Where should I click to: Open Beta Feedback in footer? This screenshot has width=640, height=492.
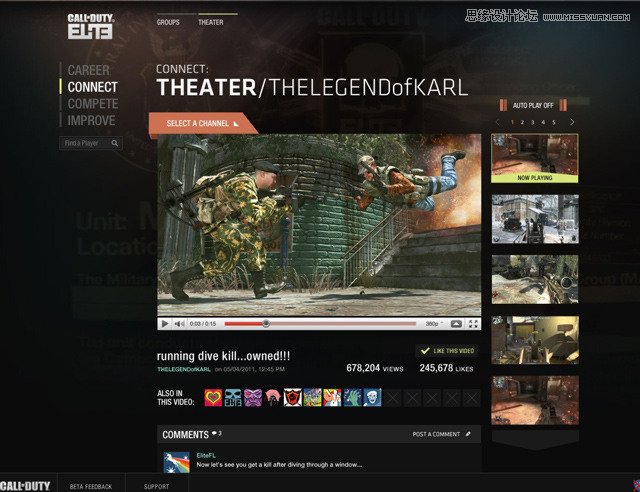[91, 487]
